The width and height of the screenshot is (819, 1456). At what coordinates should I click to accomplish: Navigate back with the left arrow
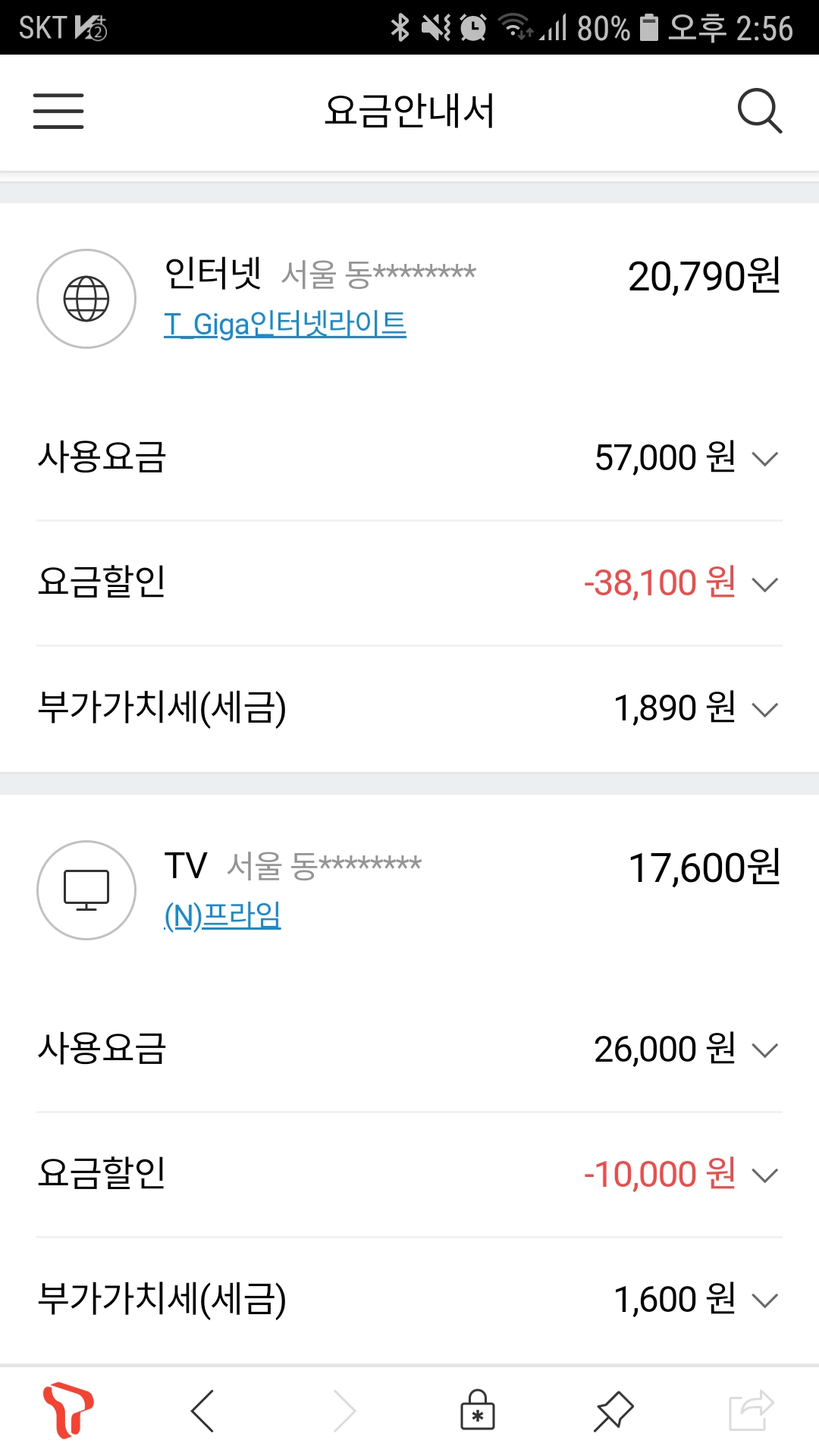(x=202, y=1410)
